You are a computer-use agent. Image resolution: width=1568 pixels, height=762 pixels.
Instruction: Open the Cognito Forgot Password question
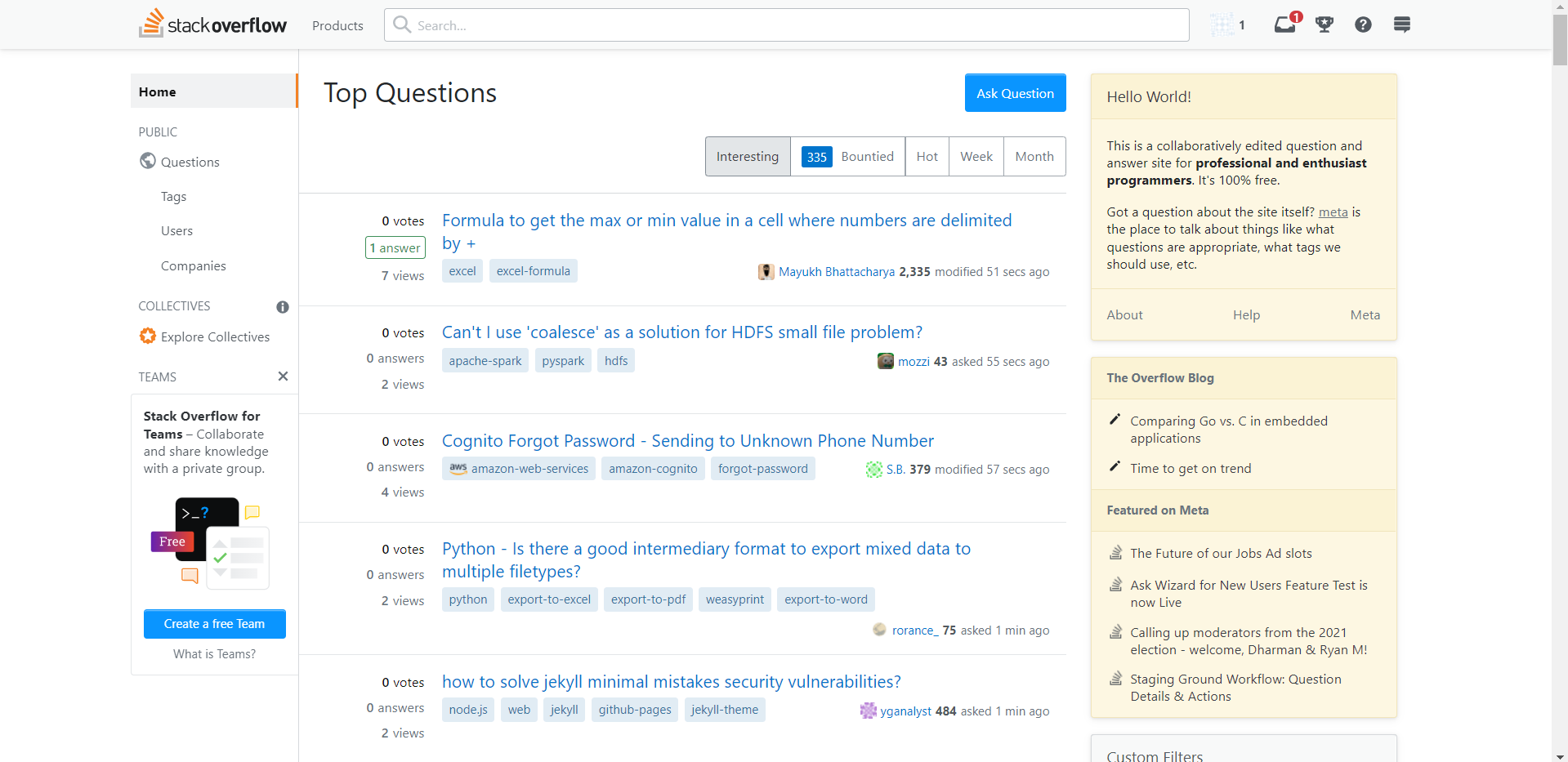(x=687, y=440)
